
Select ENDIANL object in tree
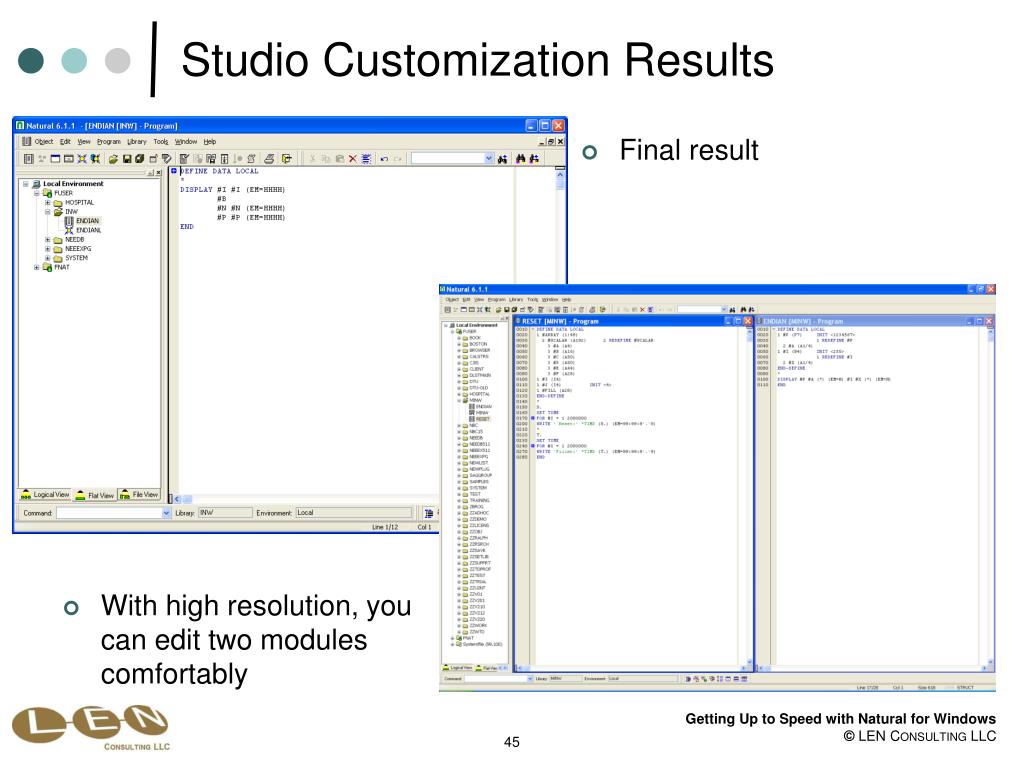pos(88,231)
